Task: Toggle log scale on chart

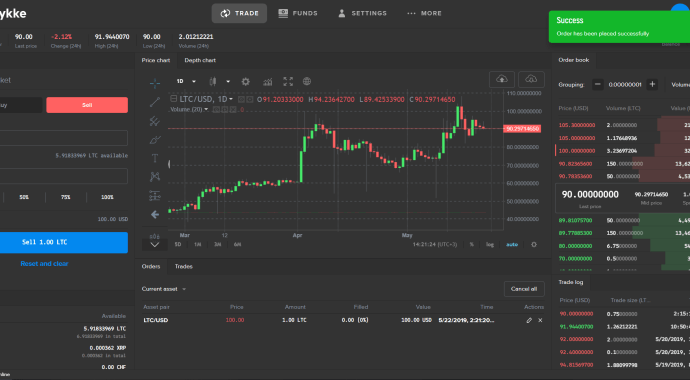Action: pos(490,245)
